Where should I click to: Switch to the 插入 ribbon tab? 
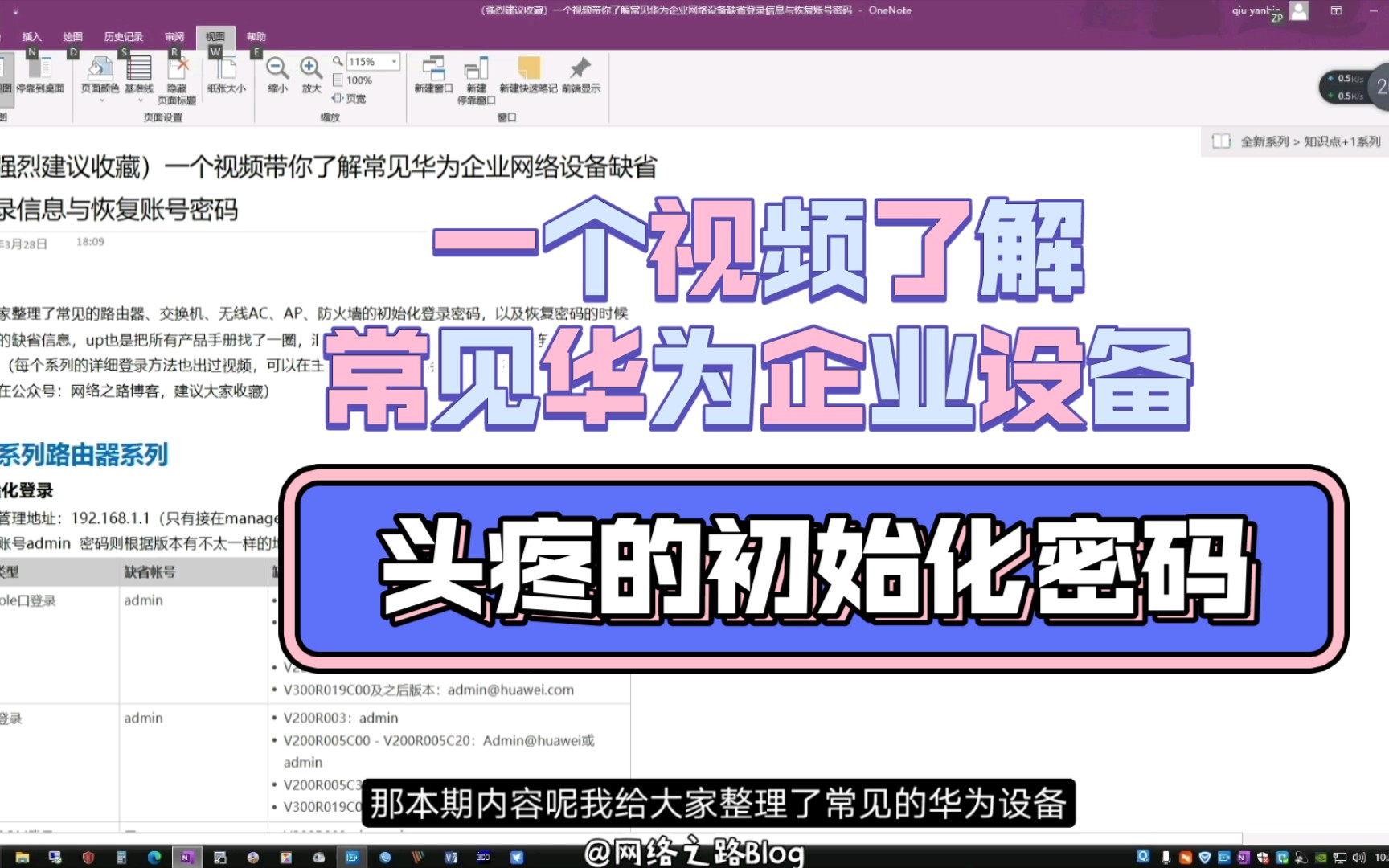click(x=31, y=37)
